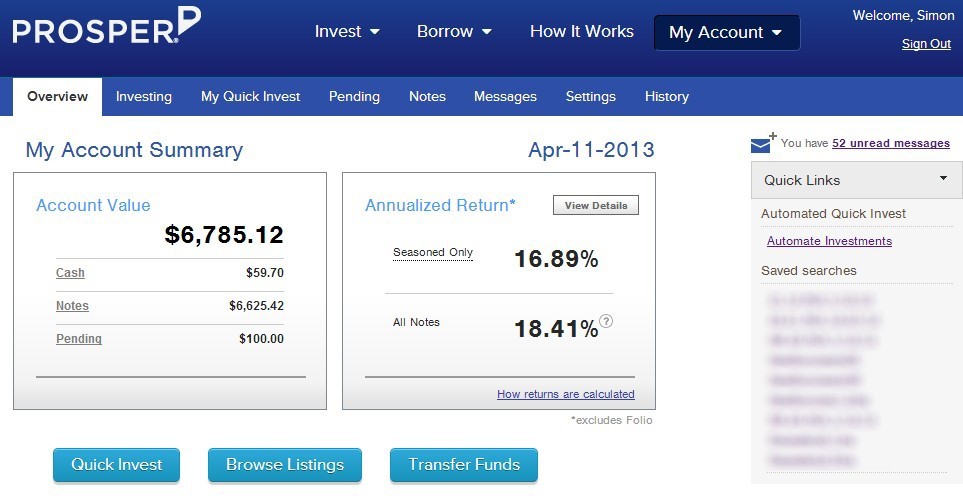This screenshot has width=963, height=502.
Task: Click the 16.89% seasoned return value
Action: coord(556,259)
